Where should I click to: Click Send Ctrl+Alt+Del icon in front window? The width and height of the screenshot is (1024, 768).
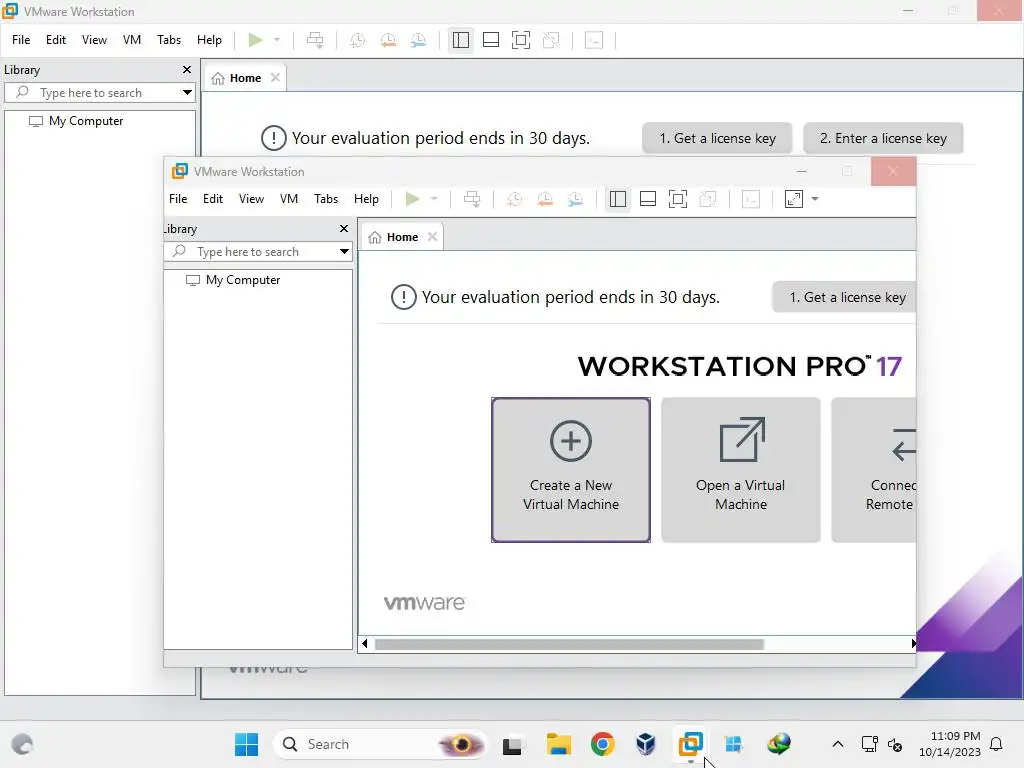pyautogui.click(x=472, y=199)
